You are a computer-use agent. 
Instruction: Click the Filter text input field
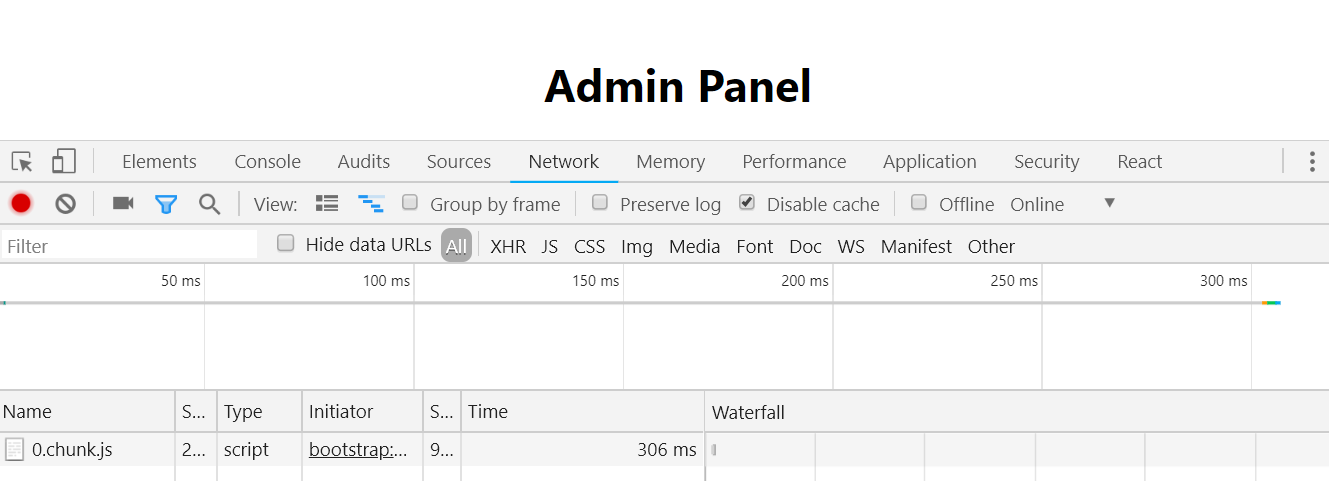[129, 246]
